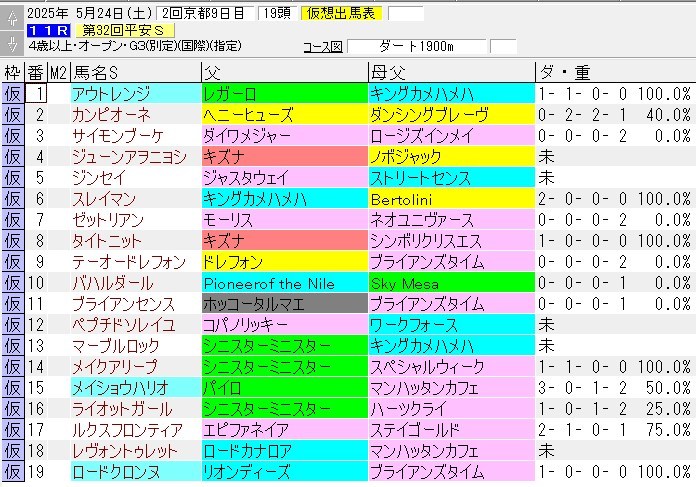Viewport: 696px width, 487px height.
Task: Select horse マーブルロック
Action: [x=136, y=345]
